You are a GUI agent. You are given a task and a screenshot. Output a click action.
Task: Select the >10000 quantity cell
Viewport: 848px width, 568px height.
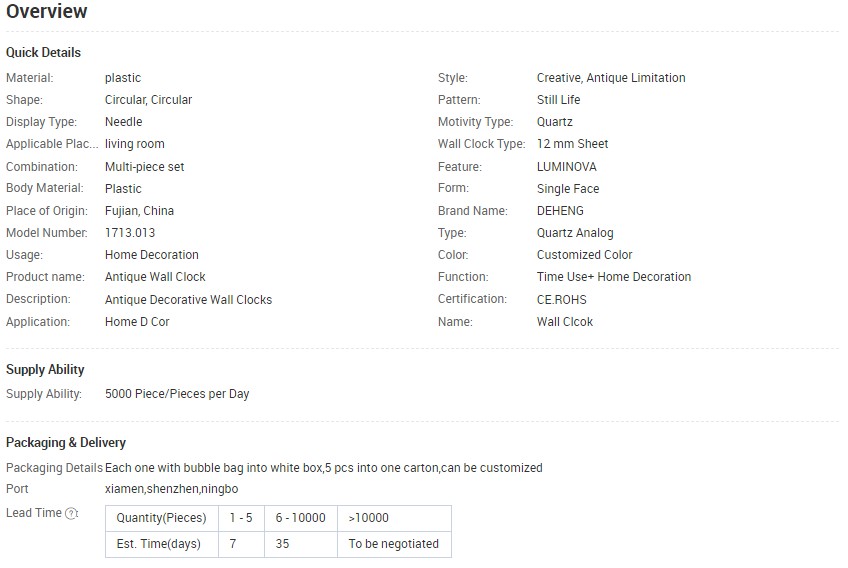point(394,518)
